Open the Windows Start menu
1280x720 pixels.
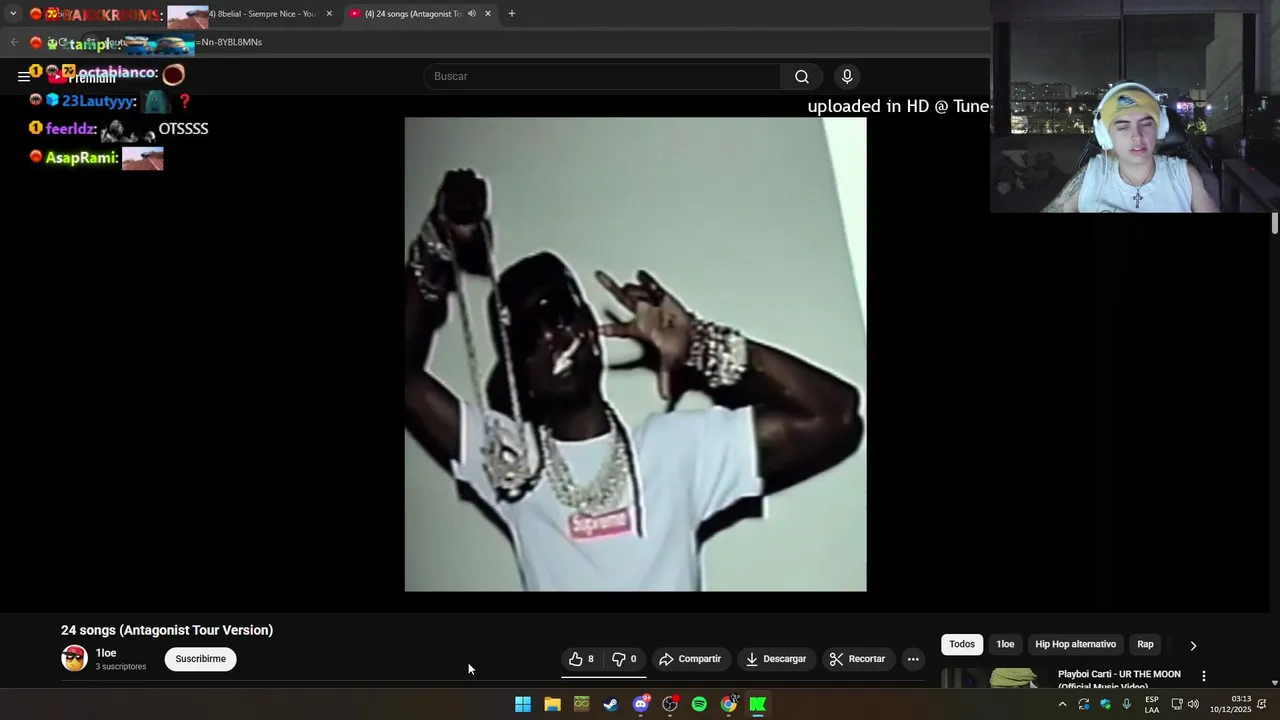click(x=523, y=704)
